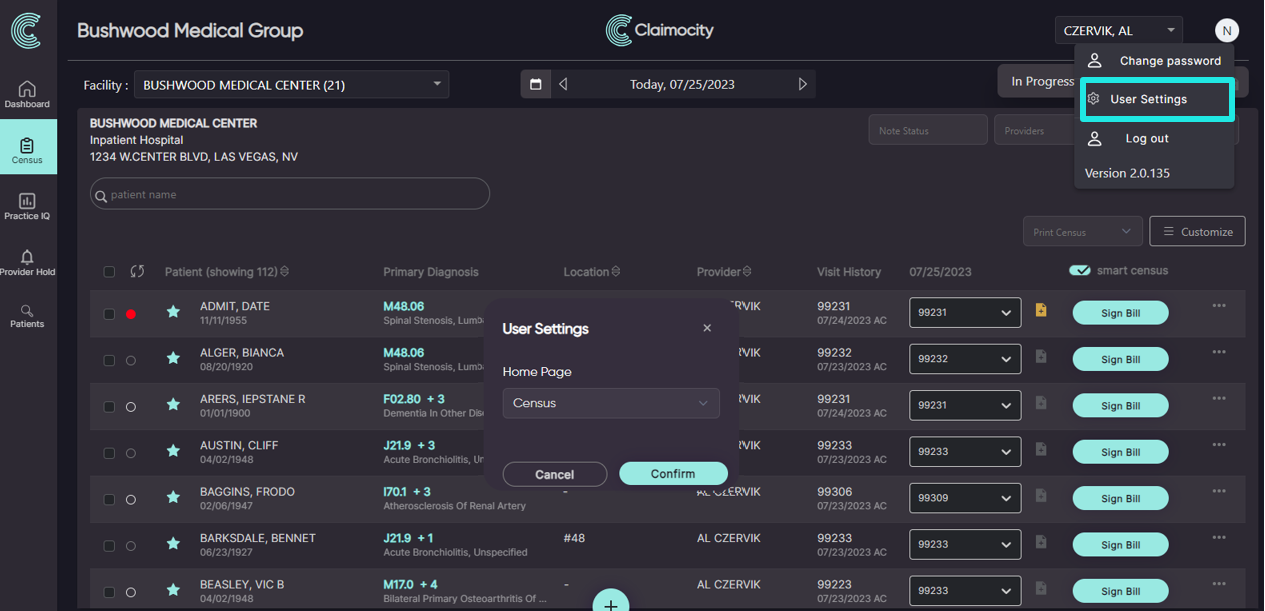Toggle favorite star for ALGER, BIANCA
Screen dimensions: 1265x611
pyautogui.click(x=173, y=359)
